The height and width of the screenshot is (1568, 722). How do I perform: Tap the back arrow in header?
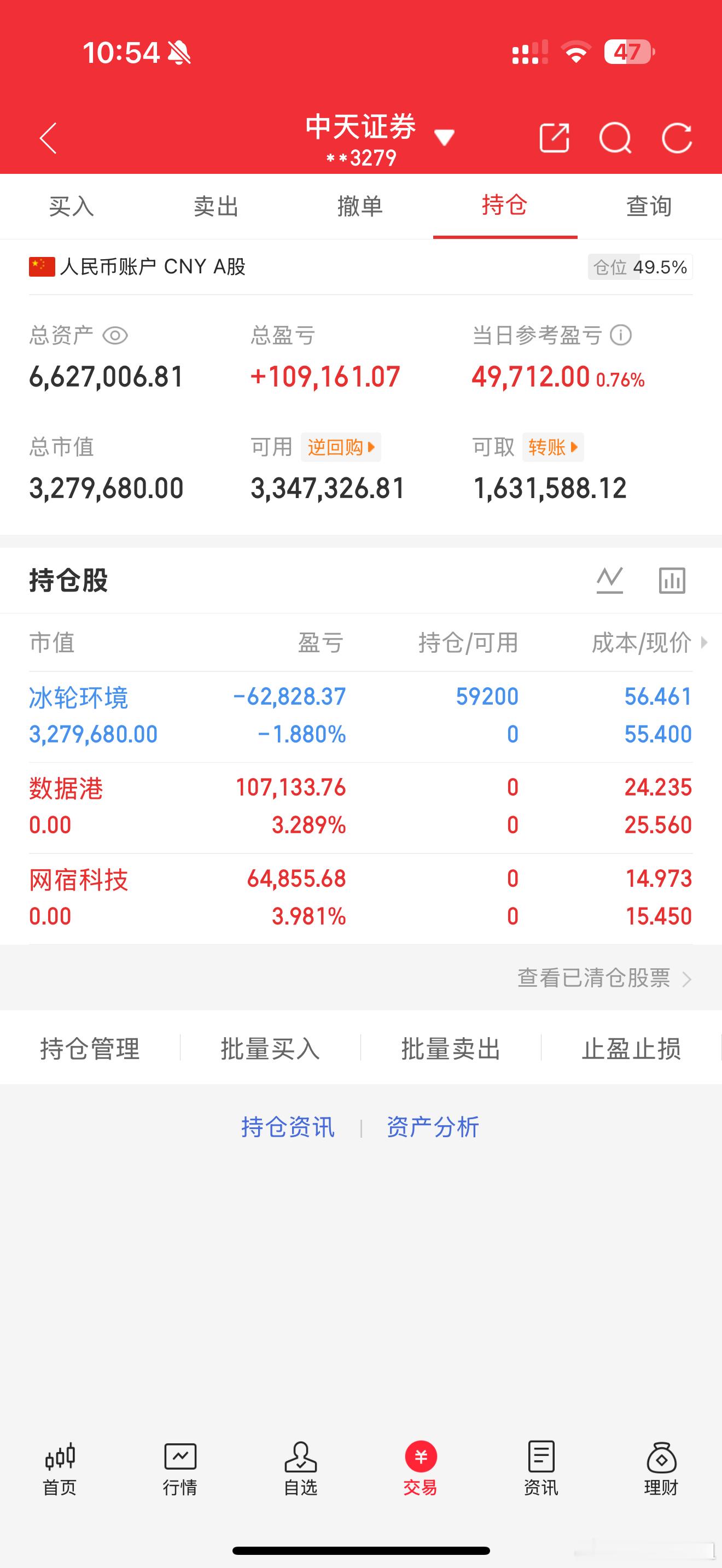(48, 138)
